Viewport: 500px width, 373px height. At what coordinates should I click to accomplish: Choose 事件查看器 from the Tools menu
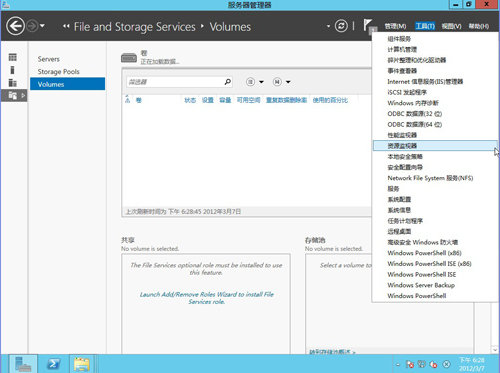(434, 71)
